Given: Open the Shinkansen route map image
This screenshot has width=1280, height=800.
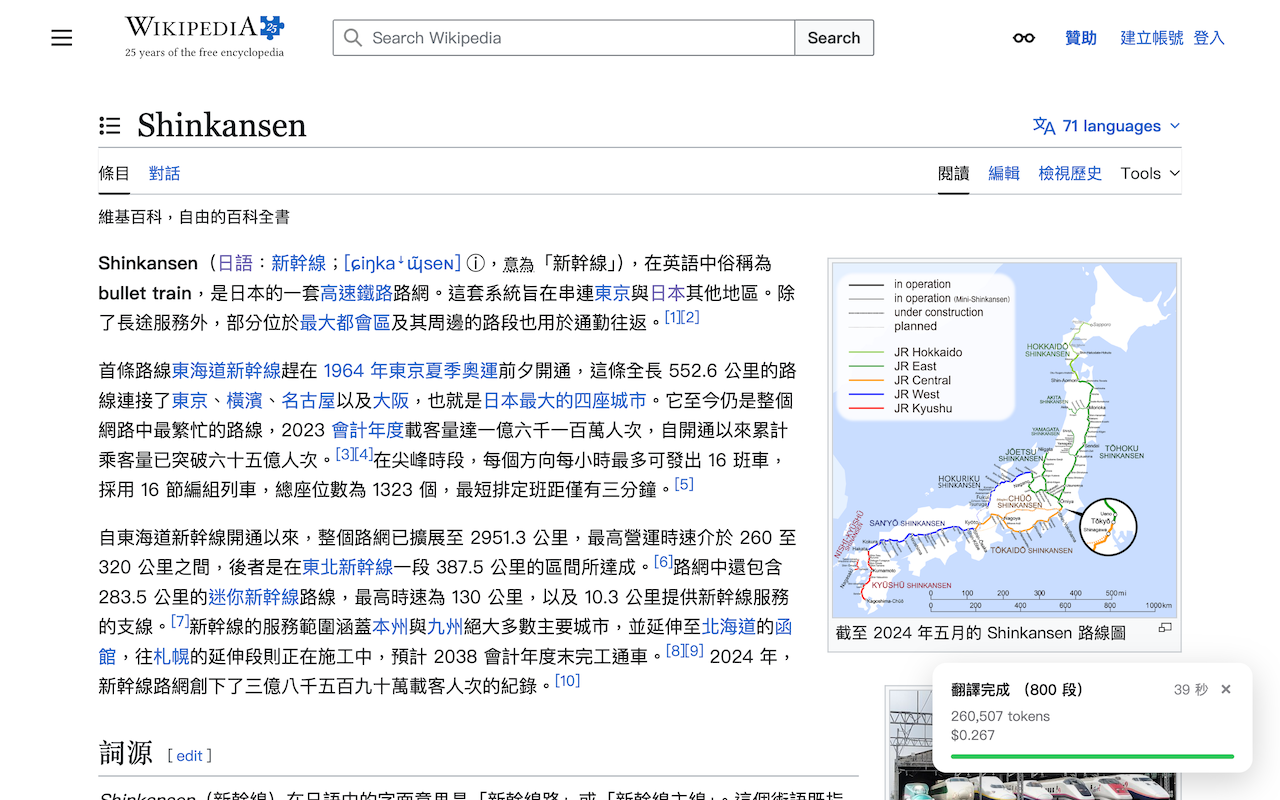Looking at the screenshot, I should [x=1004, y=440].
